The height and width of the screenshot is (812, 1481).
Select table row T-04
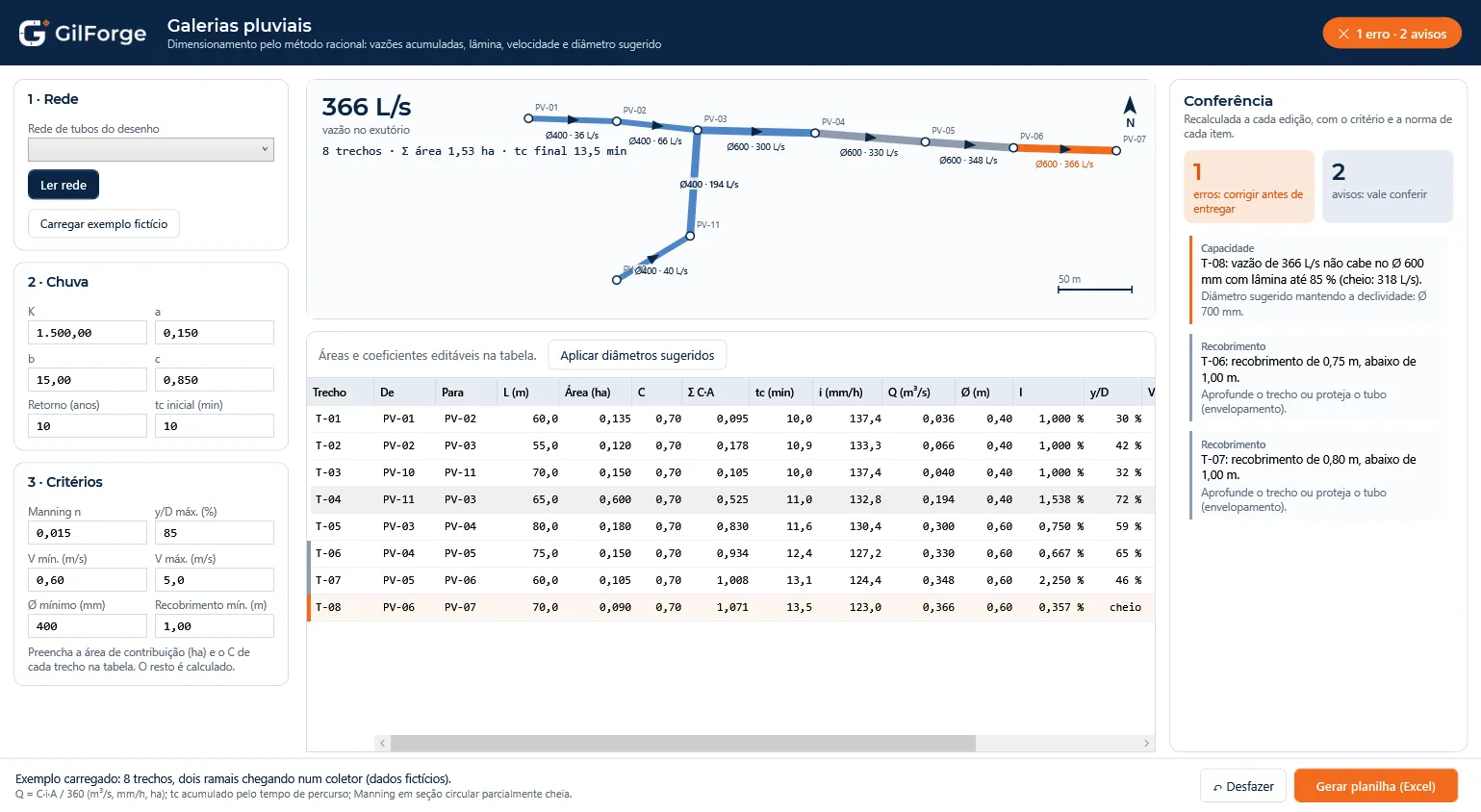tap(731, 499)
